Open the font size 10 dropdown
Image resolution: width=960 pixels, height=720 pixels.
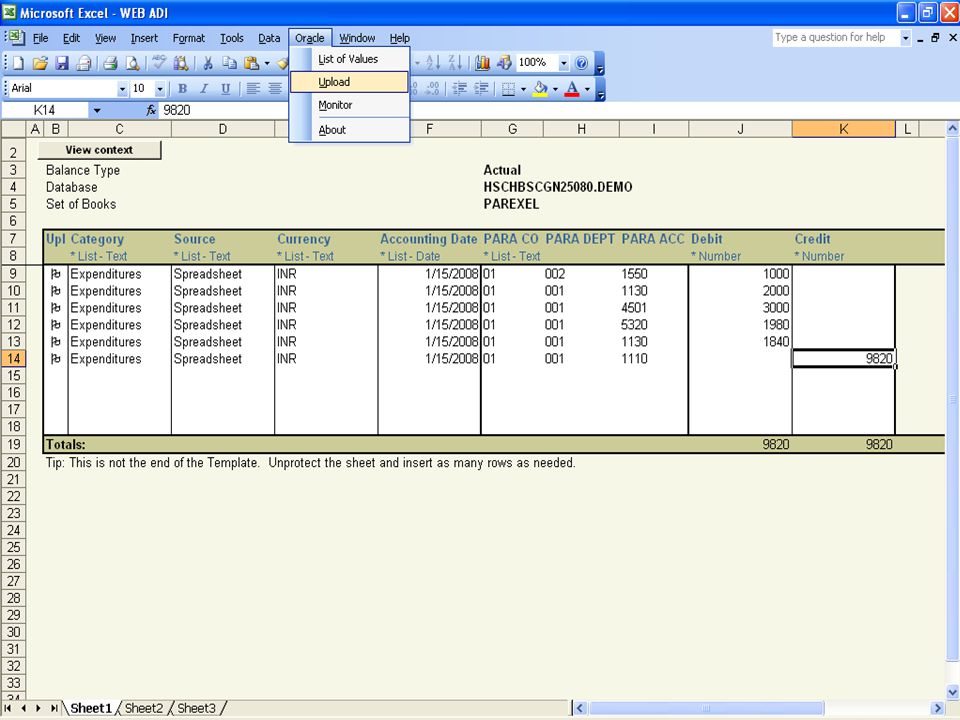coord(160,89)
